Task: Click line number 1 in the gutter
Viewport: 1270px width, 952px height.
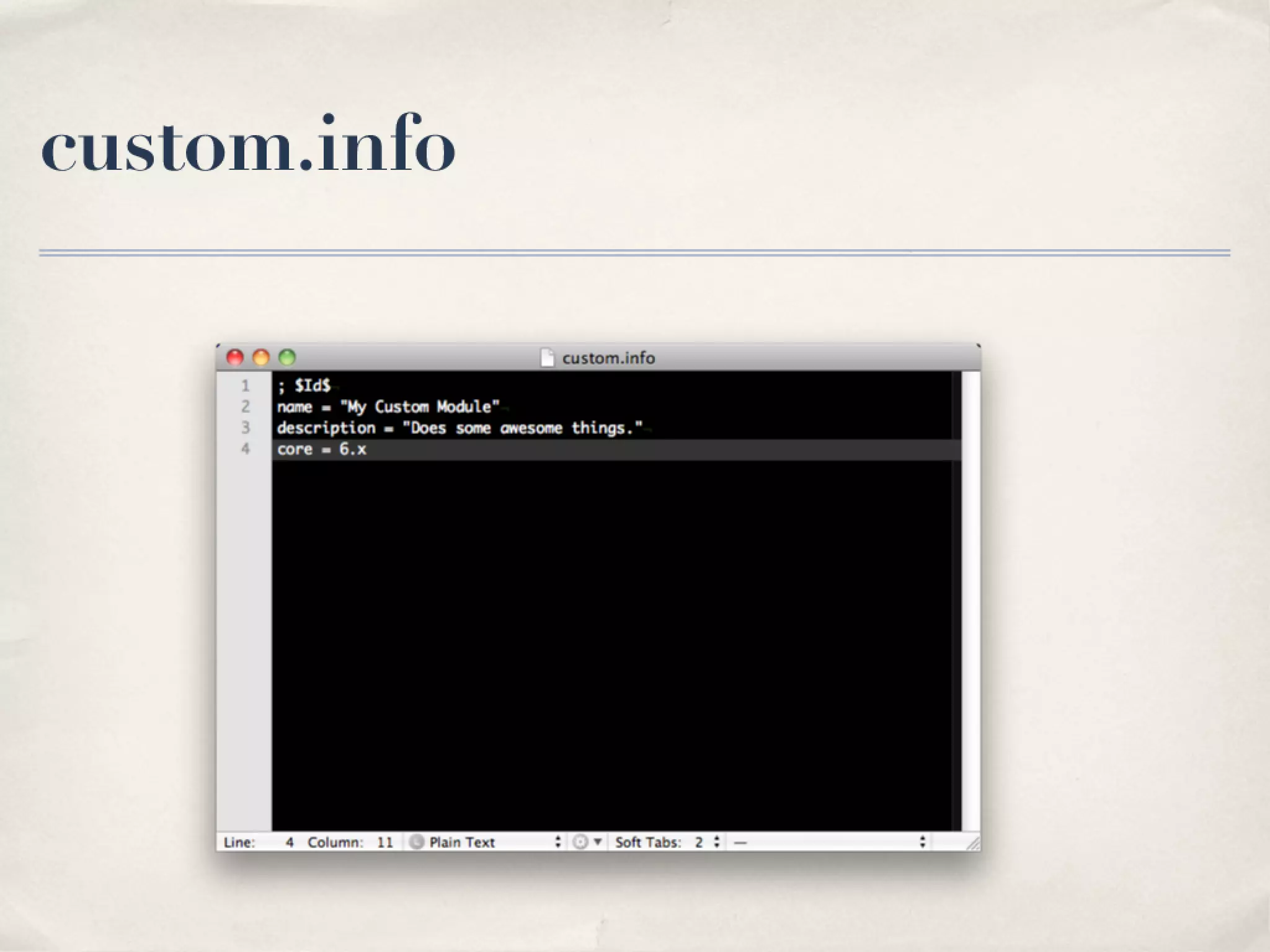Action: click(246, 386)
